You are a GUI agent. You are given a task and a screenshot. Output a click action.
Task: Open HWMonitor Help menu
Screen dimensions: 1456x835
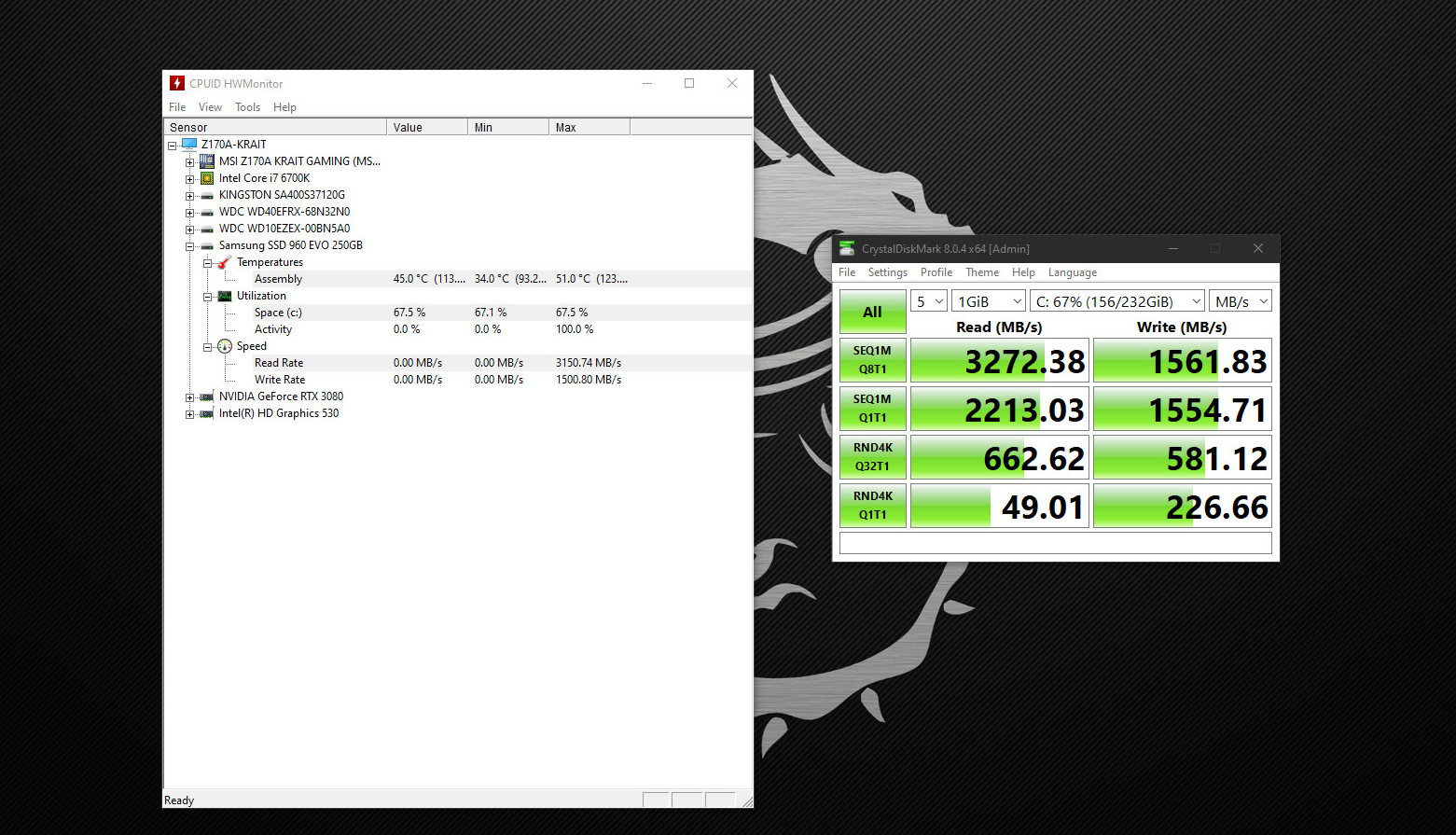[x=284, y=107]
